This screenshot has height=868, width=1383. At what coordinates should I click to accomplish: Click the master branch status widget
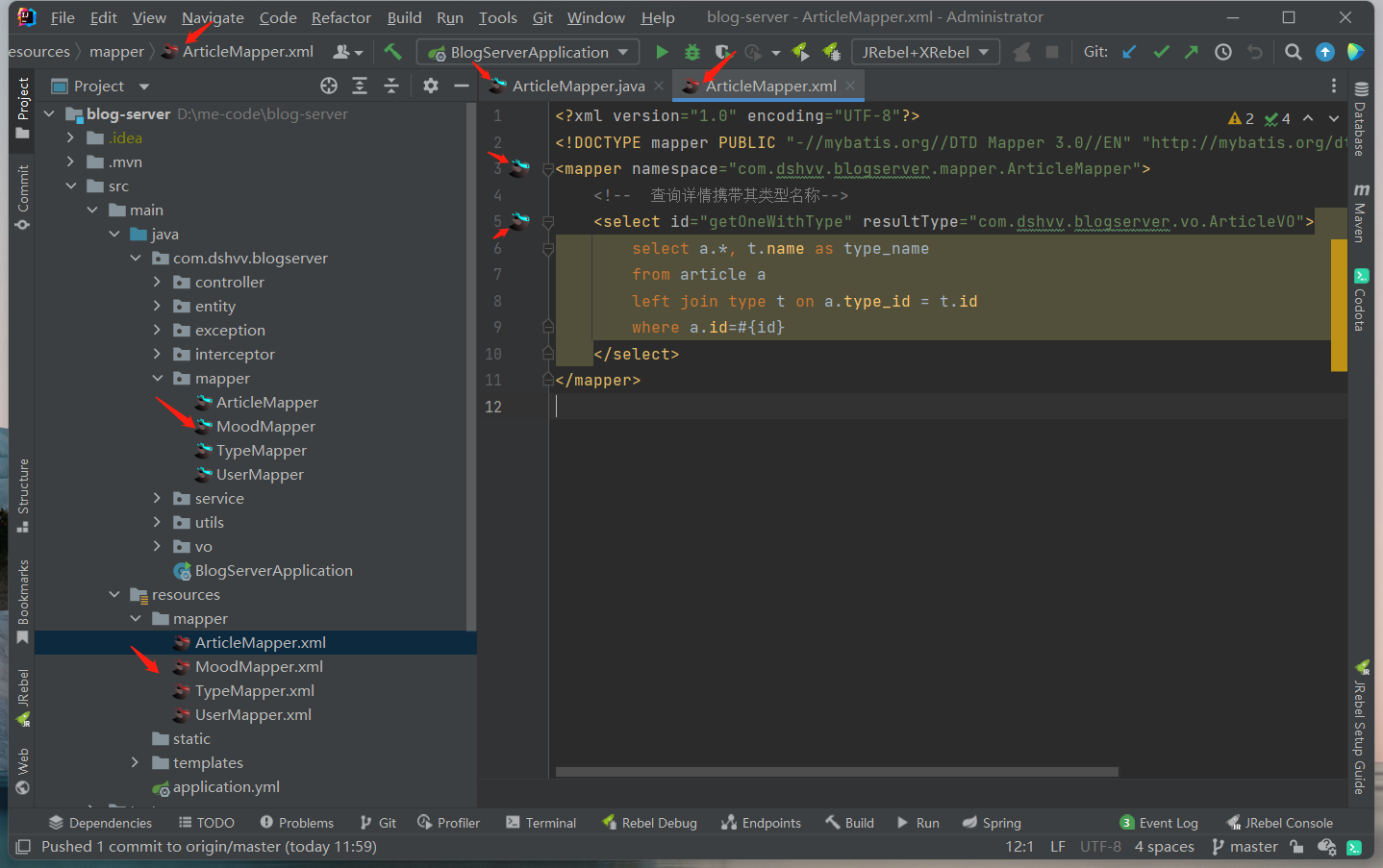coord(1245,847)
